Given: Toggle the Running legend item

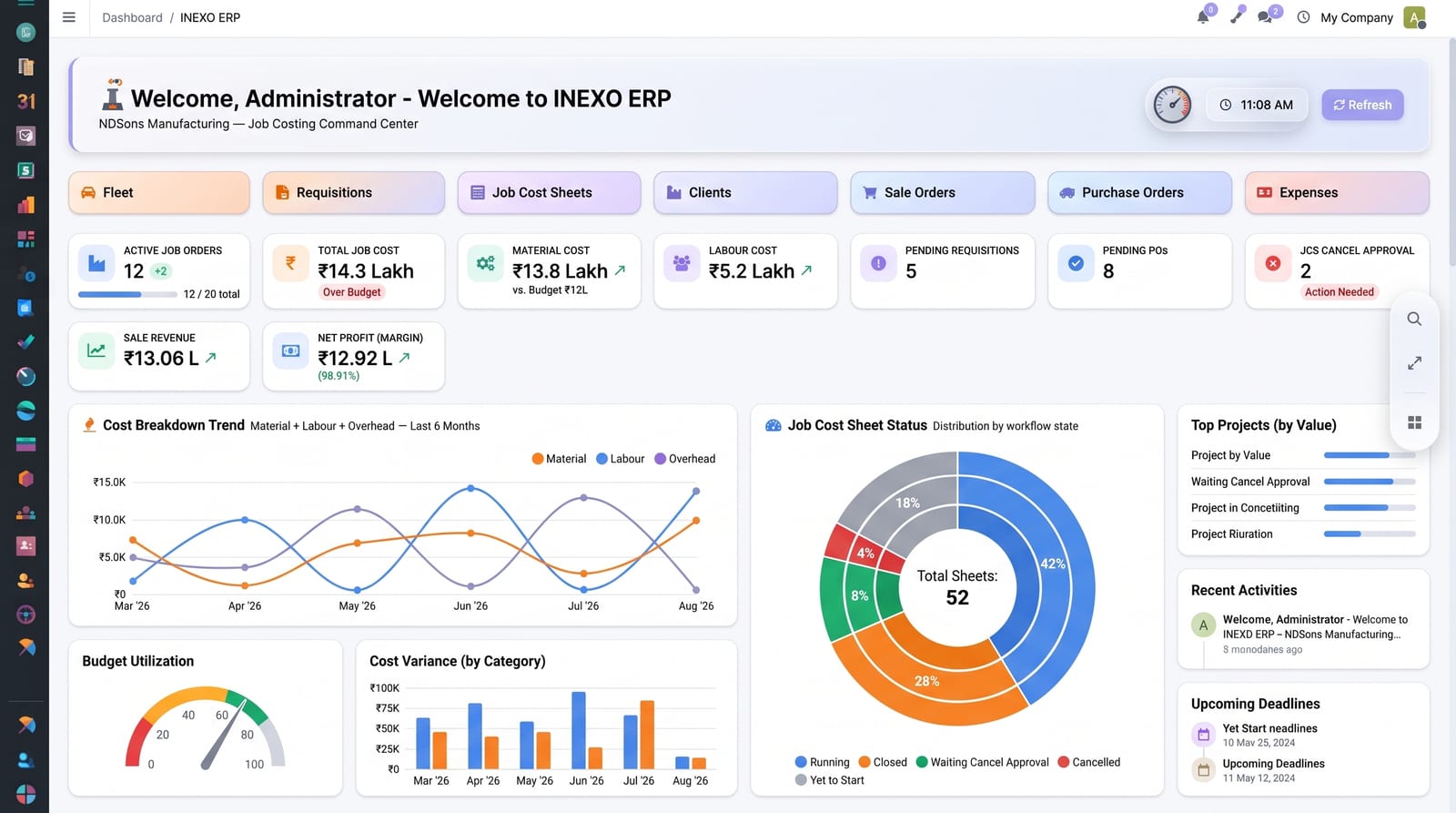Looking at the screenshot, I should pos(822,762).
